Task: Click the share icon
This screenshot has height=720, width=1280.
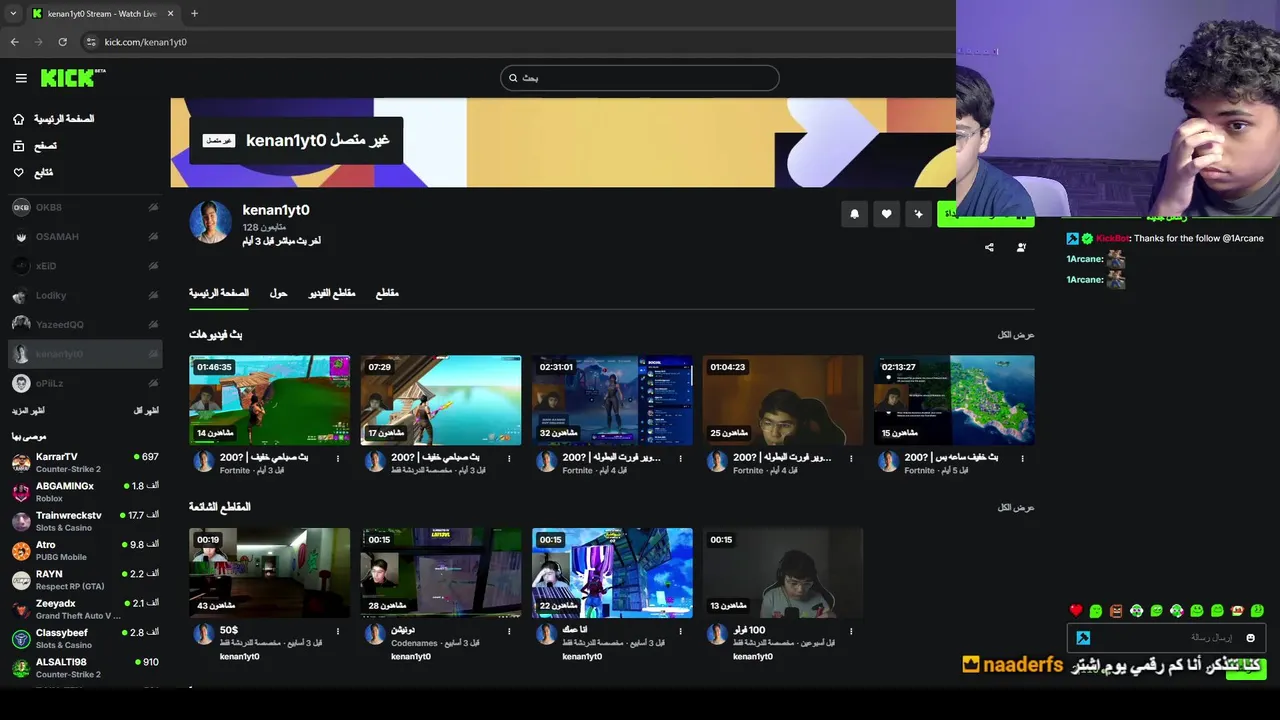Action: click(x=989, y=247)
